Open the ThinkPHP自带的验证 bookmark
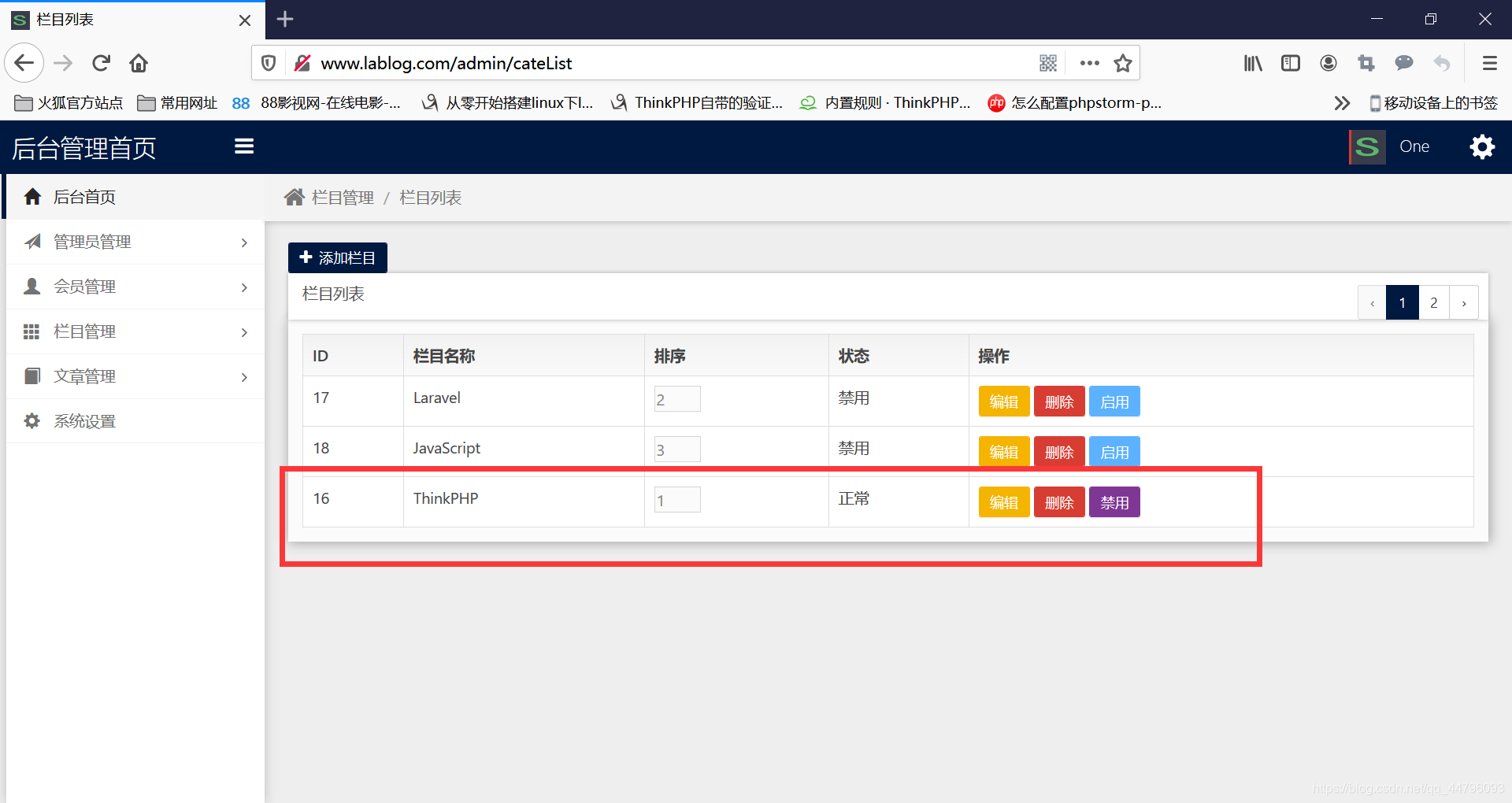The image size is (1512, 803). (x=698, y=103)
